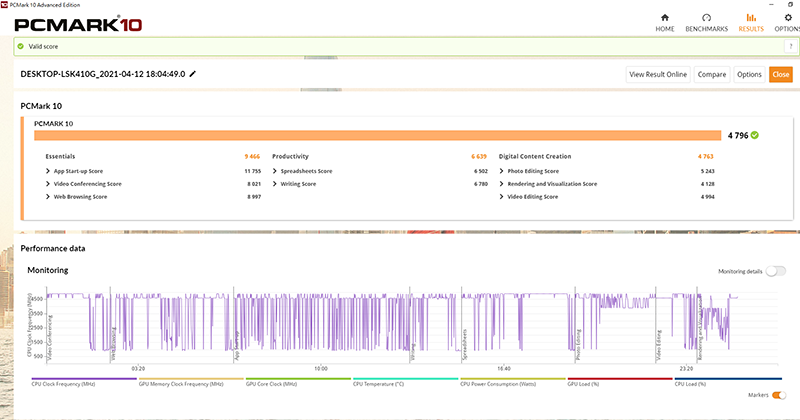
Task: Click the Video Editing marker in chart
Action: click(x=659, y=345)
